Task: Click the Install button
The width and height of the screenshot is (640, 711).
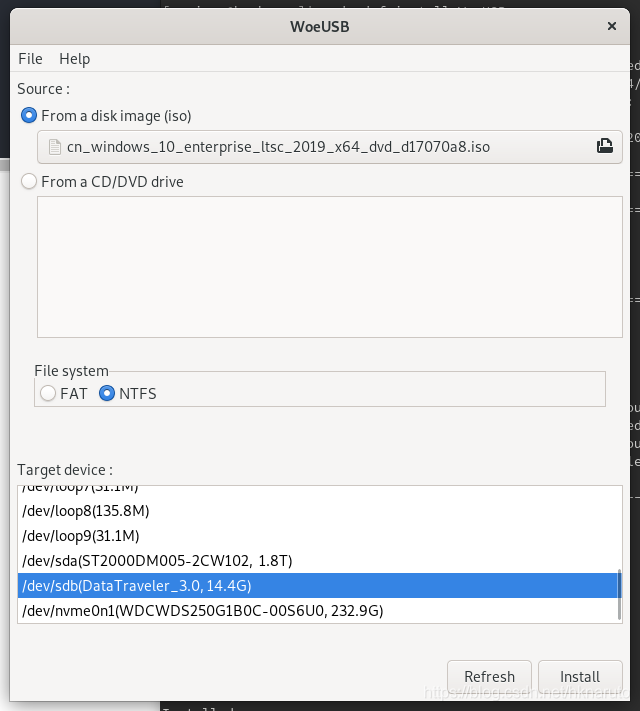Action: pos(580,677)
